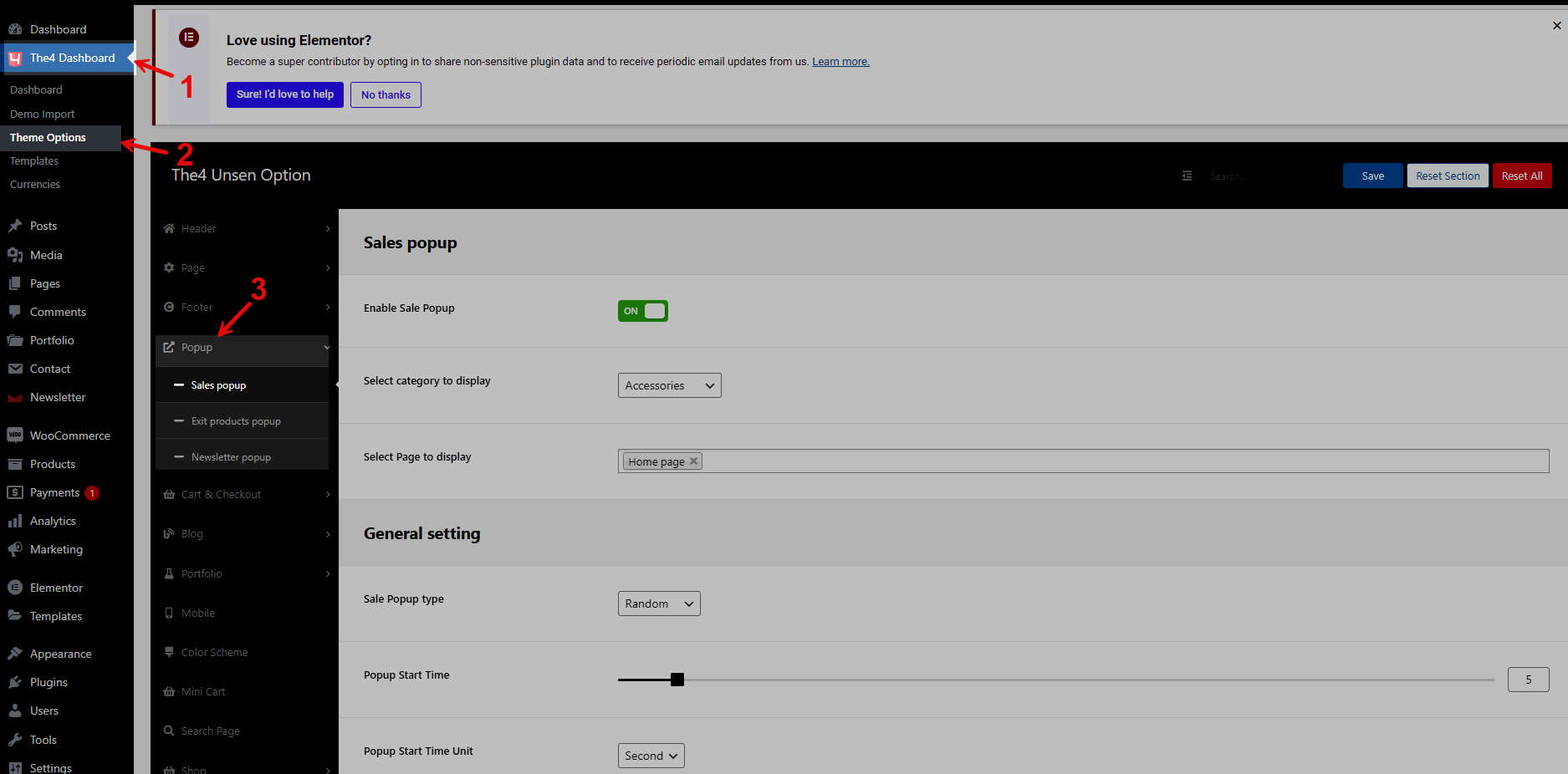Screen dimensions: 1568x774
Task: Remove the Home page tag
Action: tap(693, 461)
